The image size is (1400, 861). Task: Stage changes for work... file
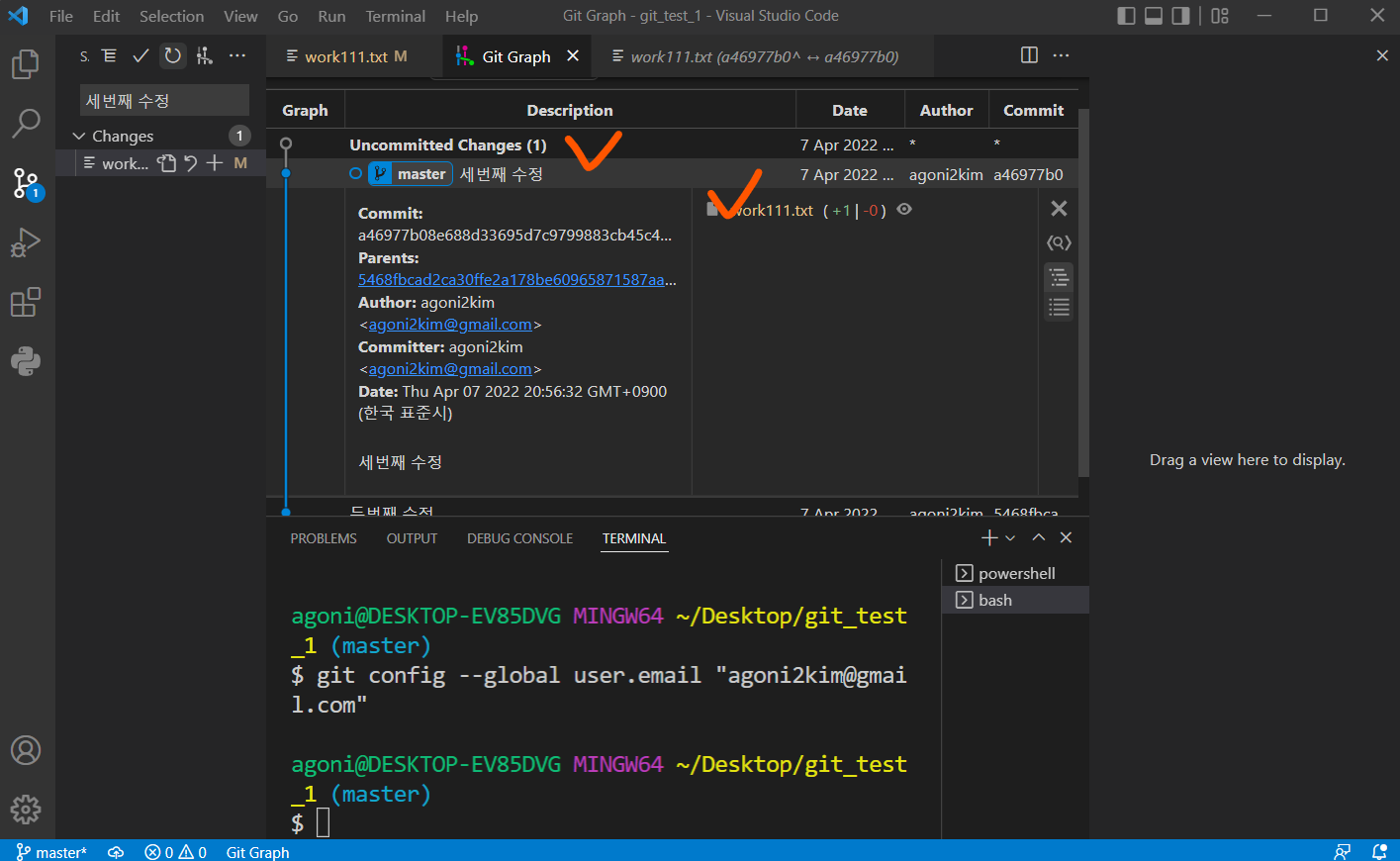click(215, 163)
